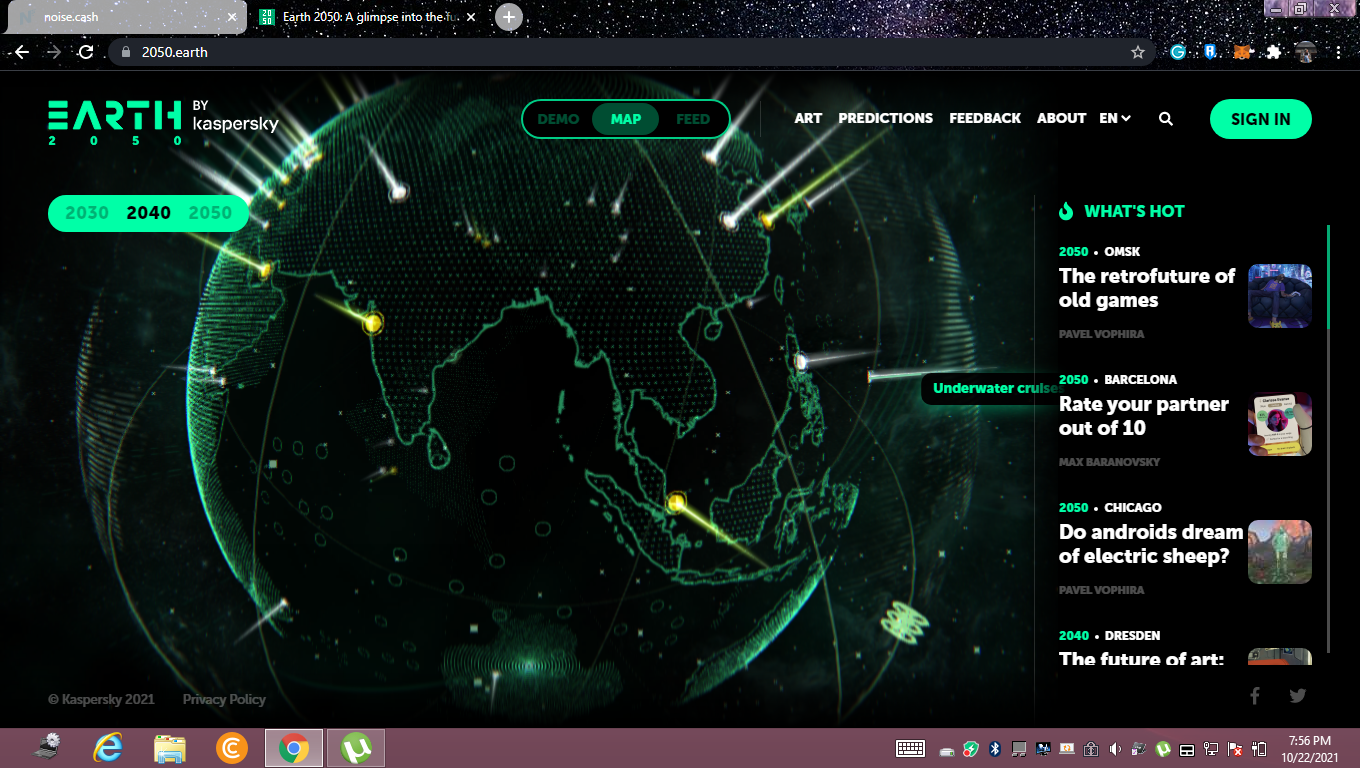This screenshot has height=768, width=1360.
Task: Open the blue shield R extension icon
Action: pyautogui.click(x=1209, y=52)
